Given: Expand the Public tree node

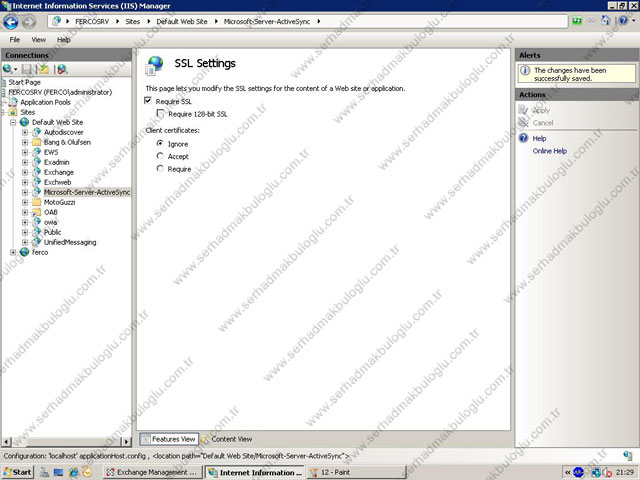Looking at the screenshot, I should (25, 232).
